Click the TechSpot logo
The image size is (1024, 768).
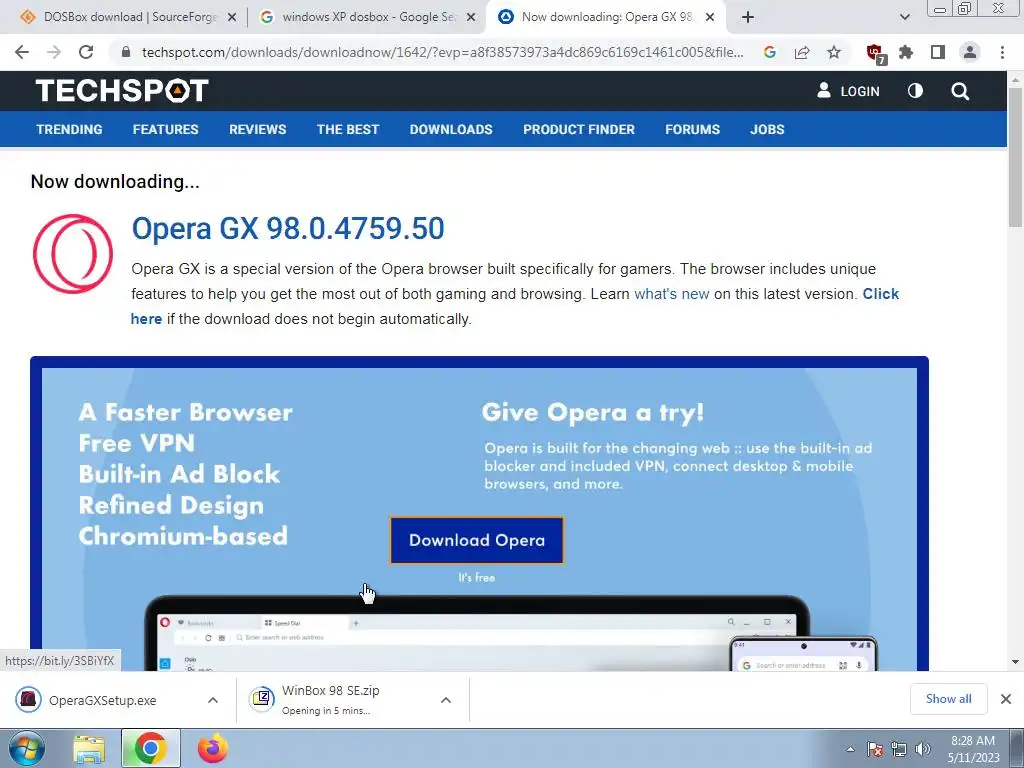pyautogui.click(x=122, y=91)
